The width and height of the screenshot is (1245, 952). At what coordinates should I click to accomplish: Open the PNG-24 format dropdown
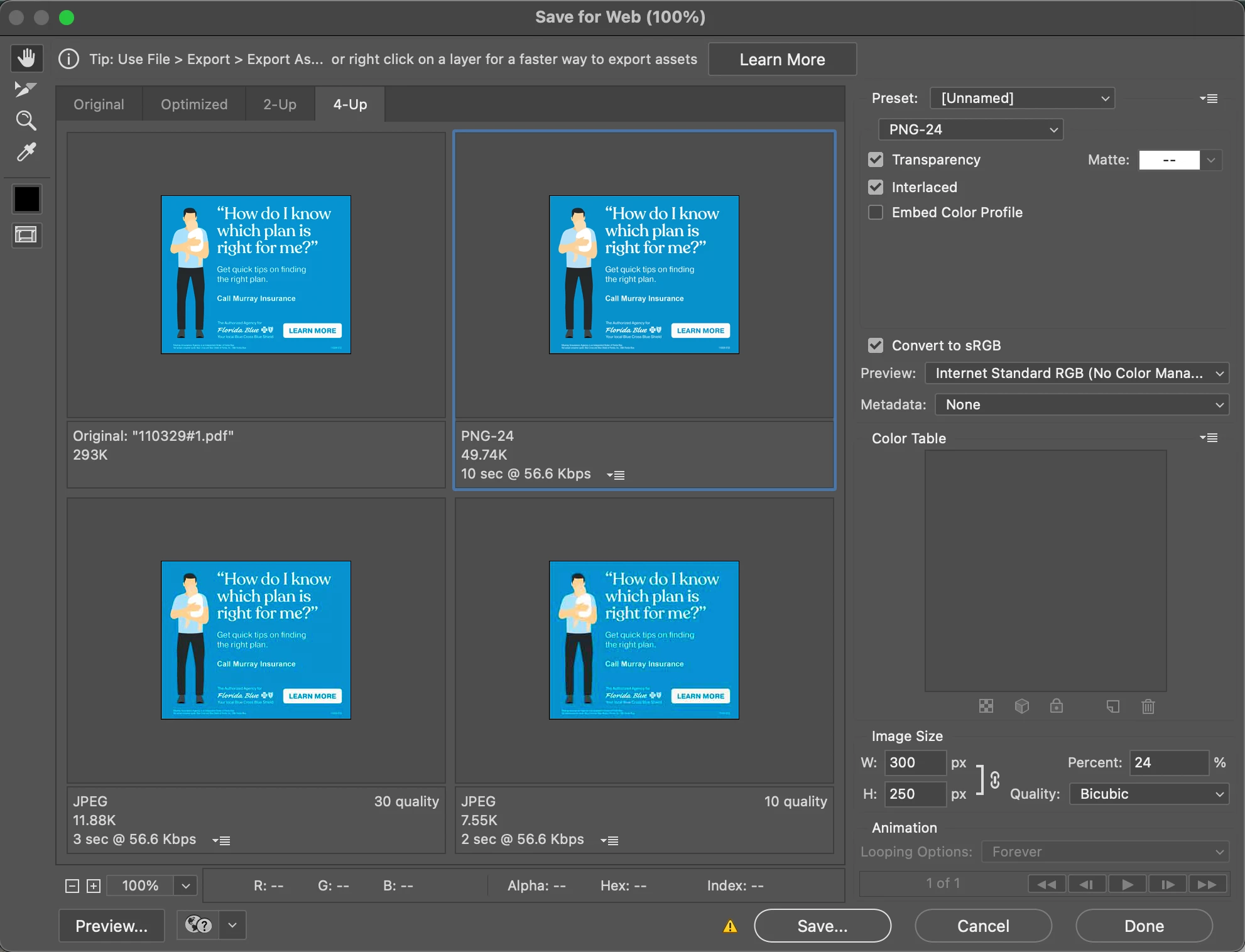pyautogui.click(x=970, y=129)
